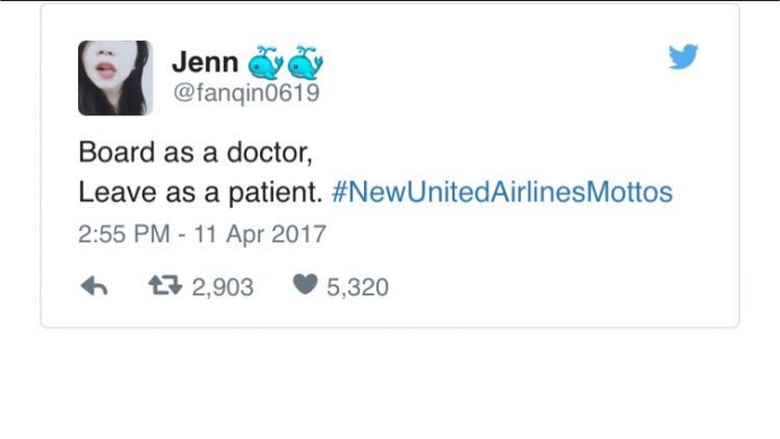The width and height of the screenshot is (780, 439).
Task: Retweet this tweet using the retweet icon
Action: (165, 286)
